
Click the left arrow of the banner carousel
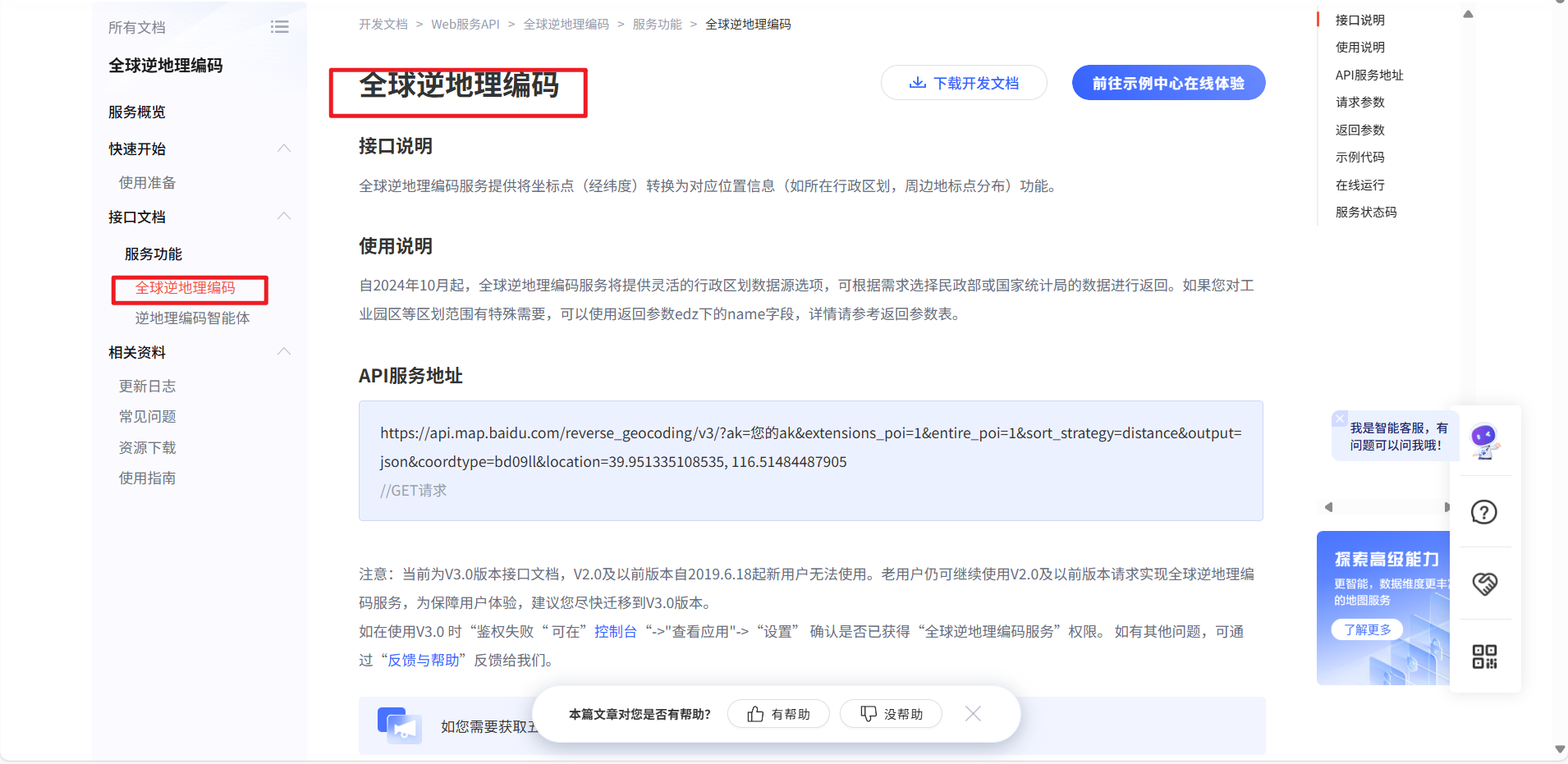pyautogui.click(x=1328, y=507)
